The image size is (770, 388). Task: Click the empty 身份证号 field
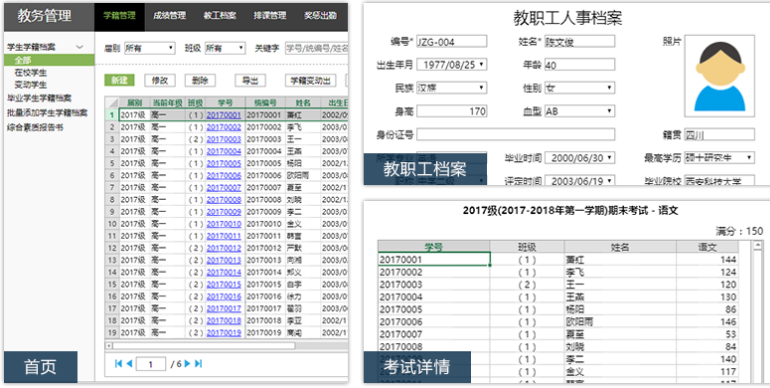coord(516,135)
